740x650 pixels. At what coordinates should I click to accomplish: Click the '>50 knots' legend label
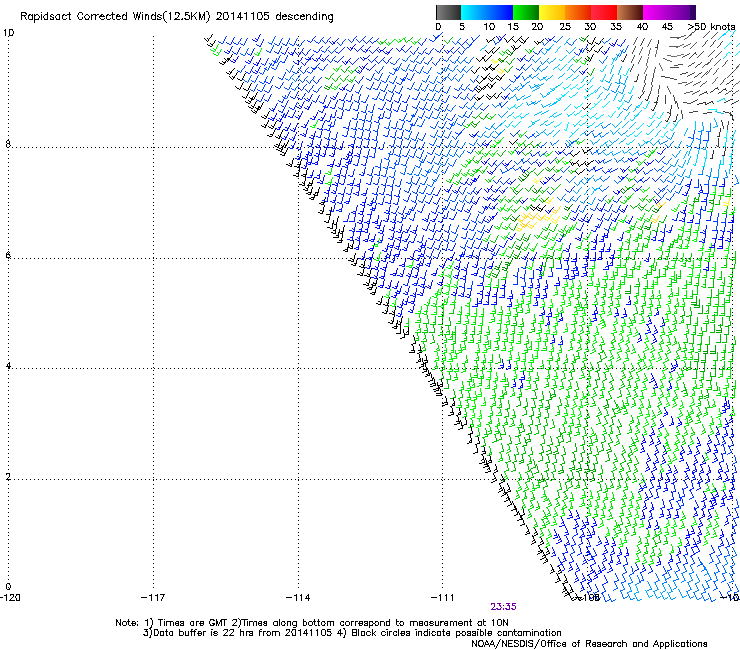pyautogui.click(x=711, y=27)
